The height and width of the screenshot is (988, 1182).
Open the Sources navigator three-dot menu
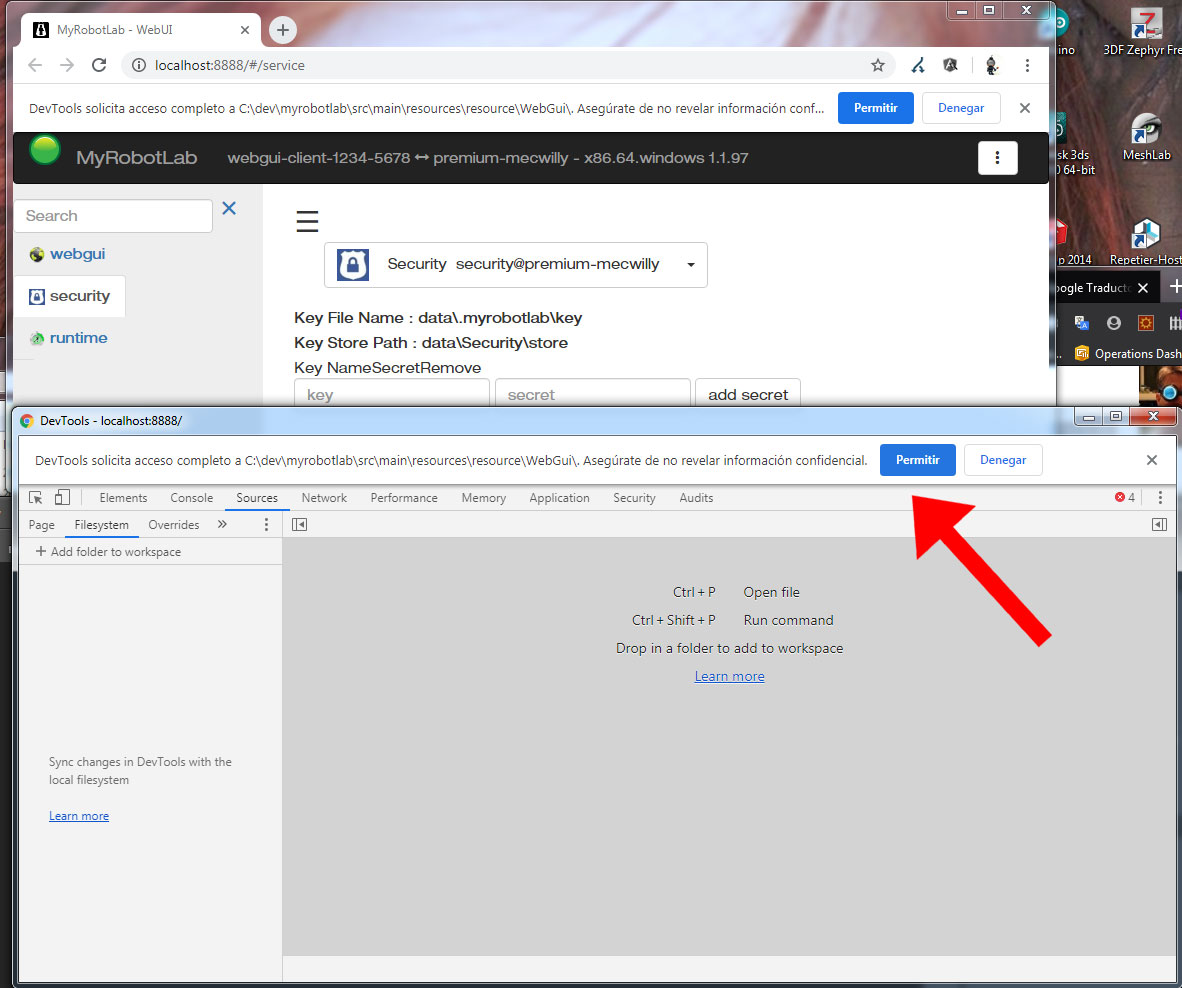point(266,525)
